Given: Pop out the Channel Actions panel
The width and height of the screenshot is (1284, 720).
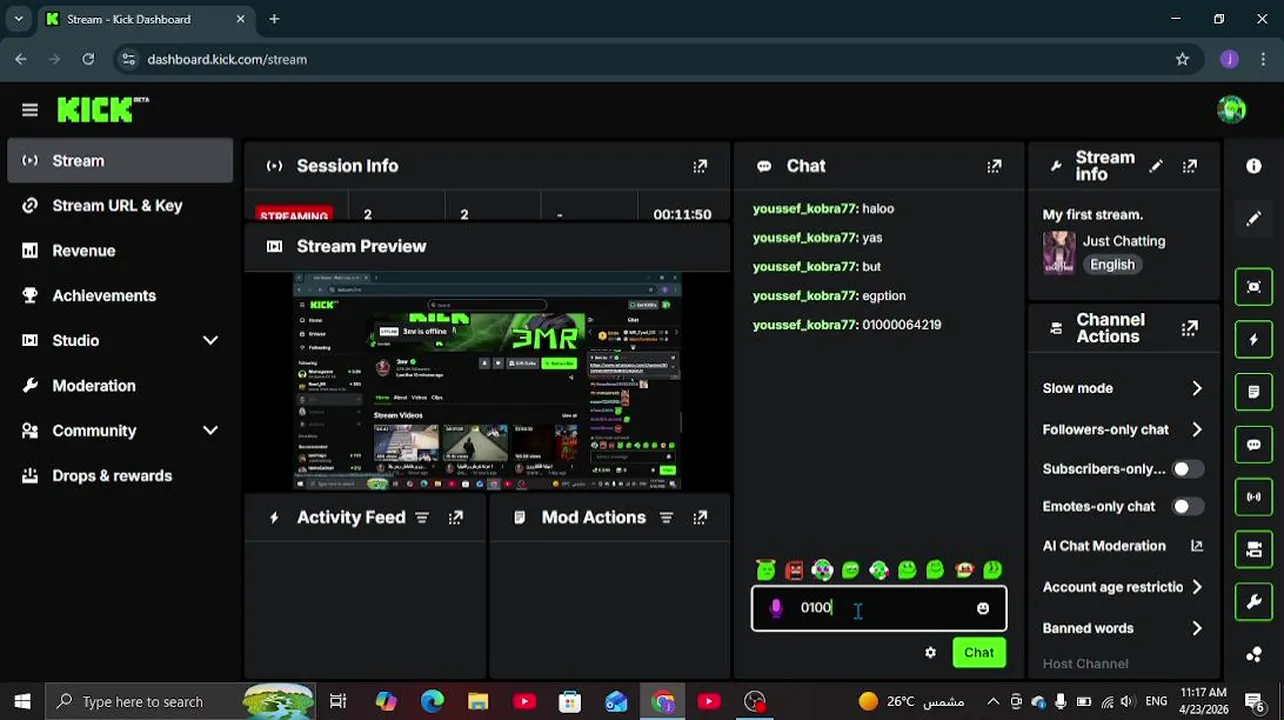Looking at the screenshot, I should [x=1190, y=328].
